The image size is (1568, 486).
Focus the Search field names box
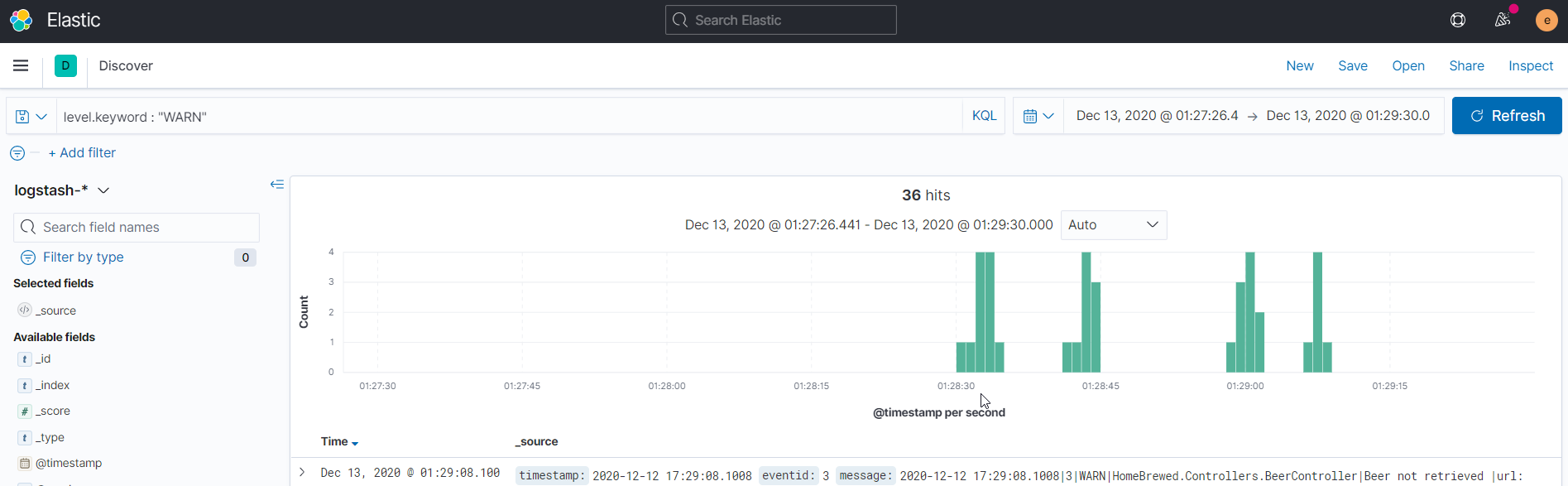coord(137,228)
